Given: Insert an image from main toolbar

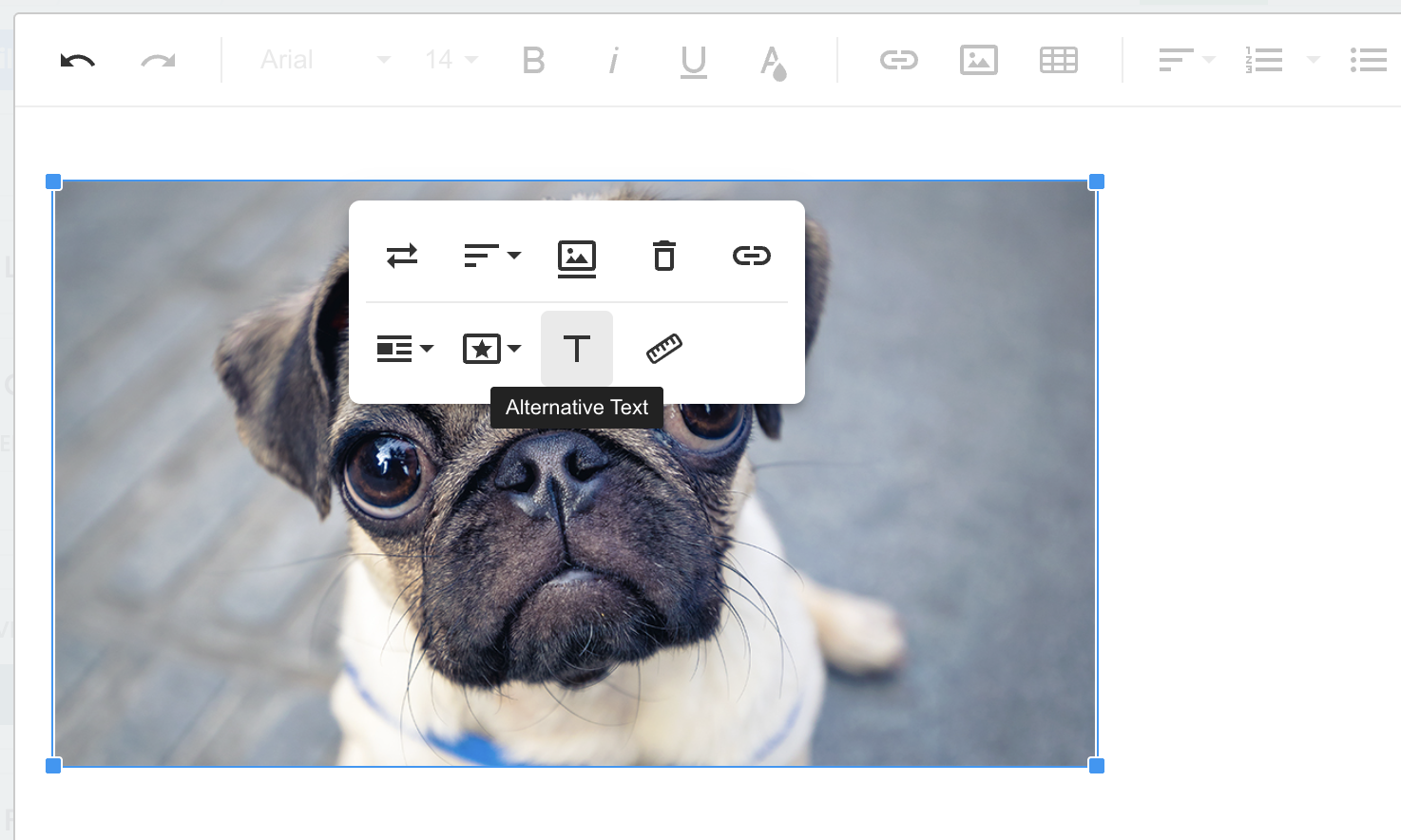Looking at the screenshot, I should click(978, 61).
